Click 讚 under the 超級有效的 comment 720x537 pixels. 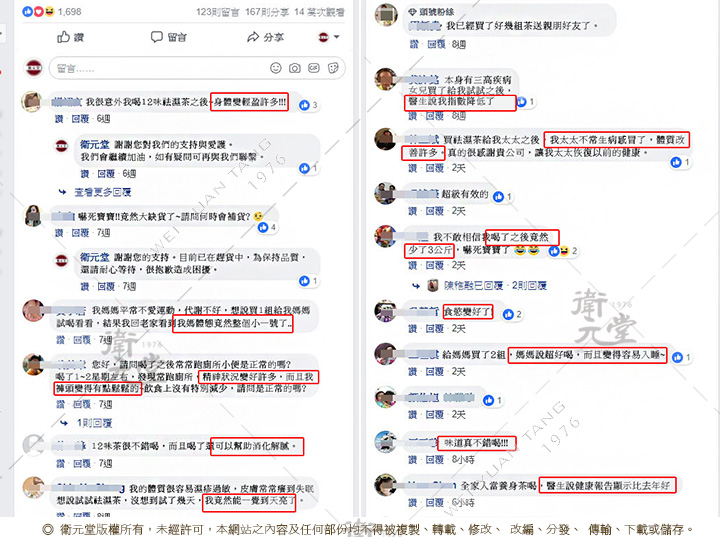click(x=413, y=211)
